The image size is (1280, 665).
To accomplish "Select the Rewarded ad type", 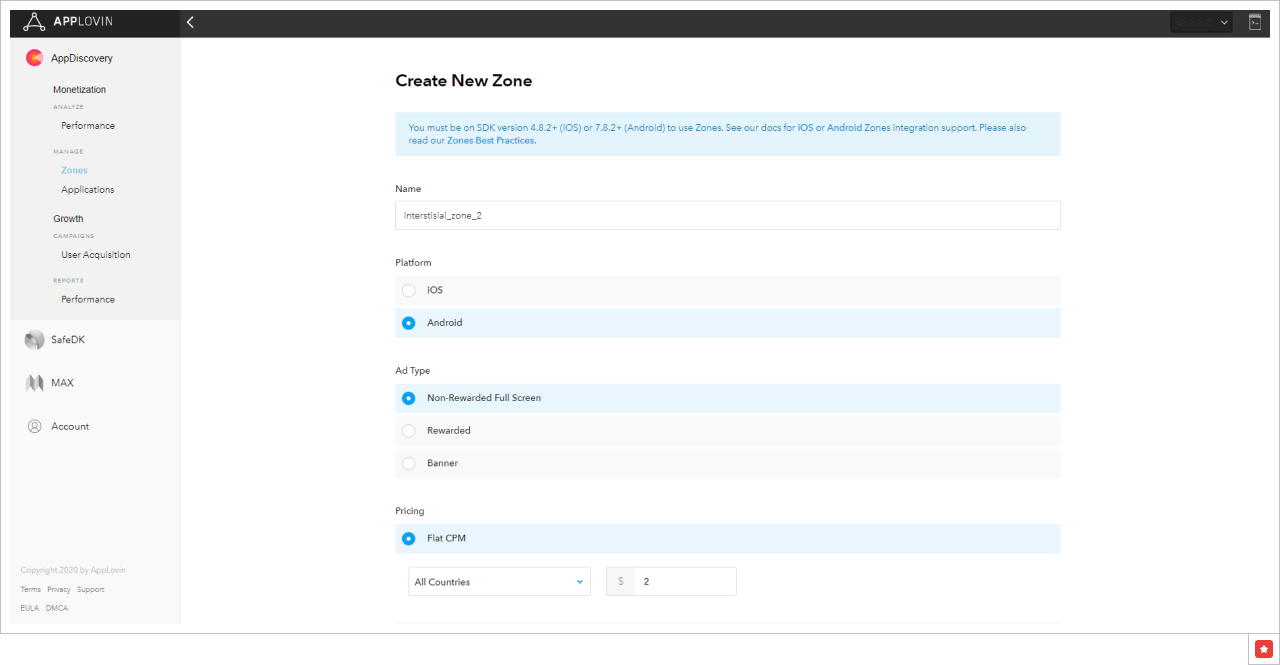I will click(409, 431).
